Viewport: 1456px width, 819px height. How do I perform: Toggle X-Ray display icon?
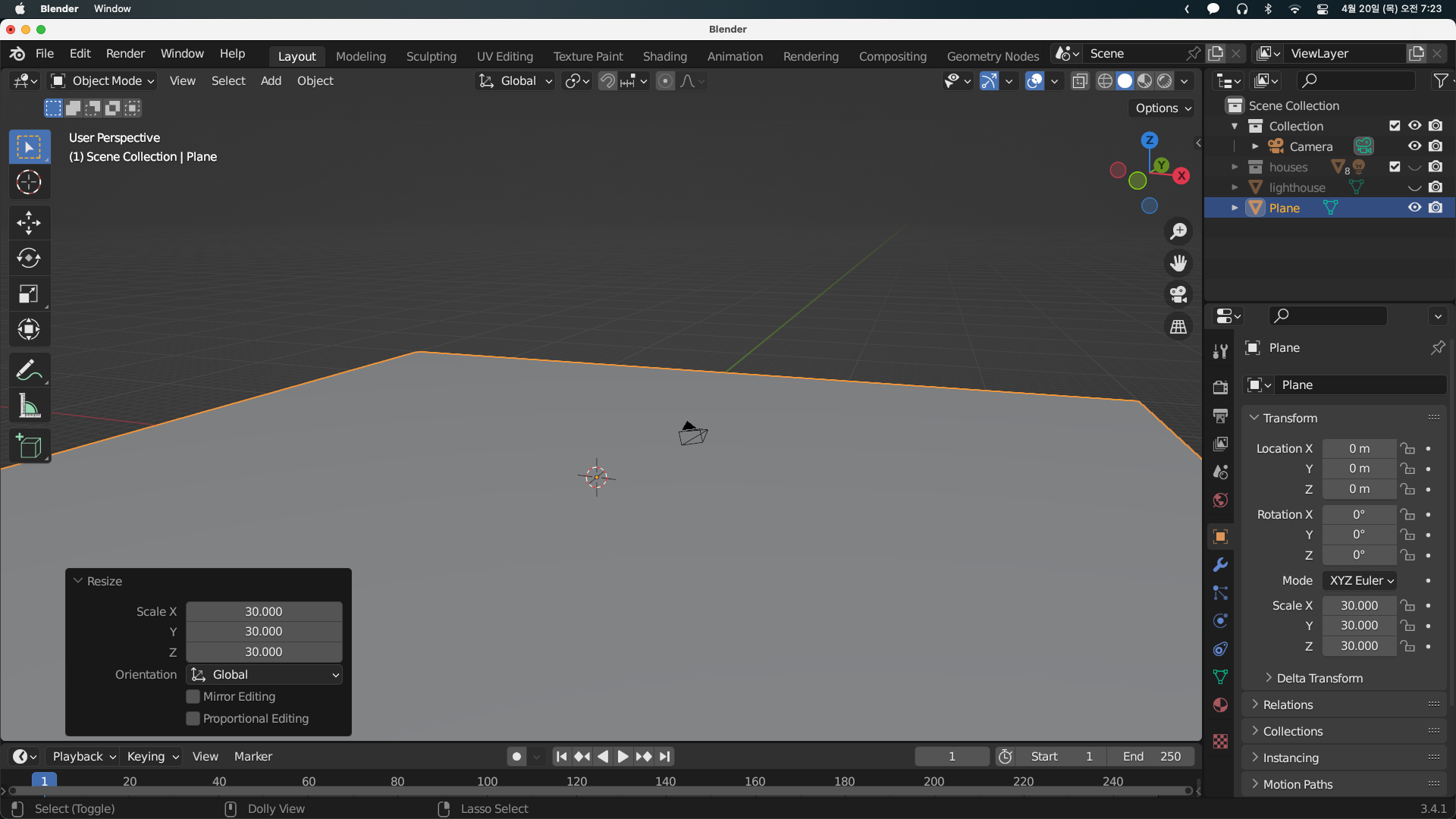coord(1080,81)
